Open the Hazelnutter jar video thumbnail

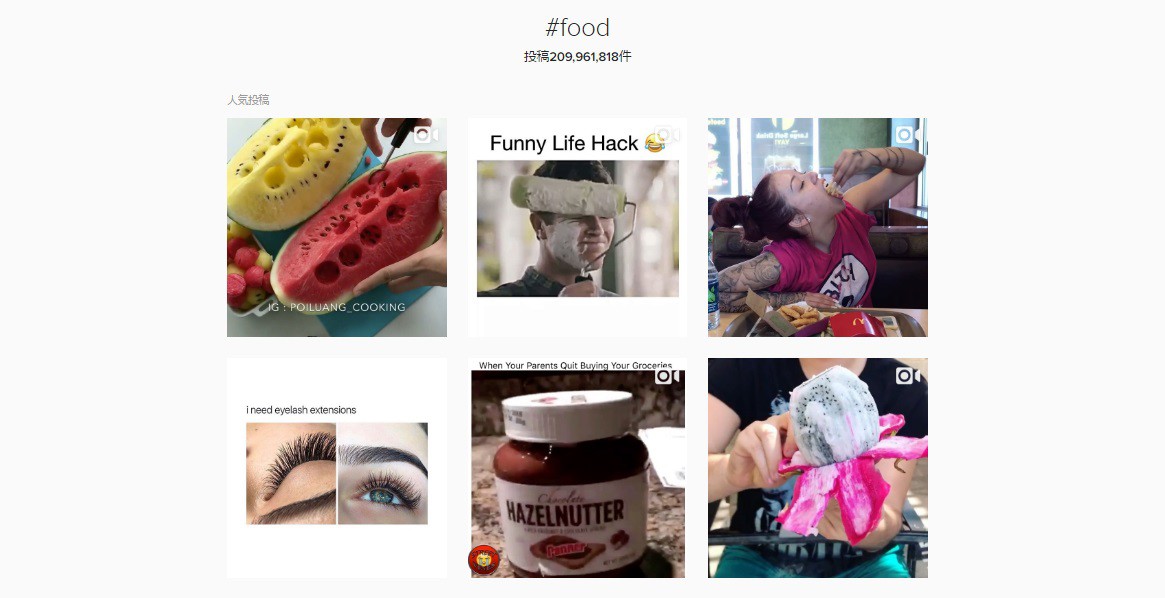(x=577, y=468)
